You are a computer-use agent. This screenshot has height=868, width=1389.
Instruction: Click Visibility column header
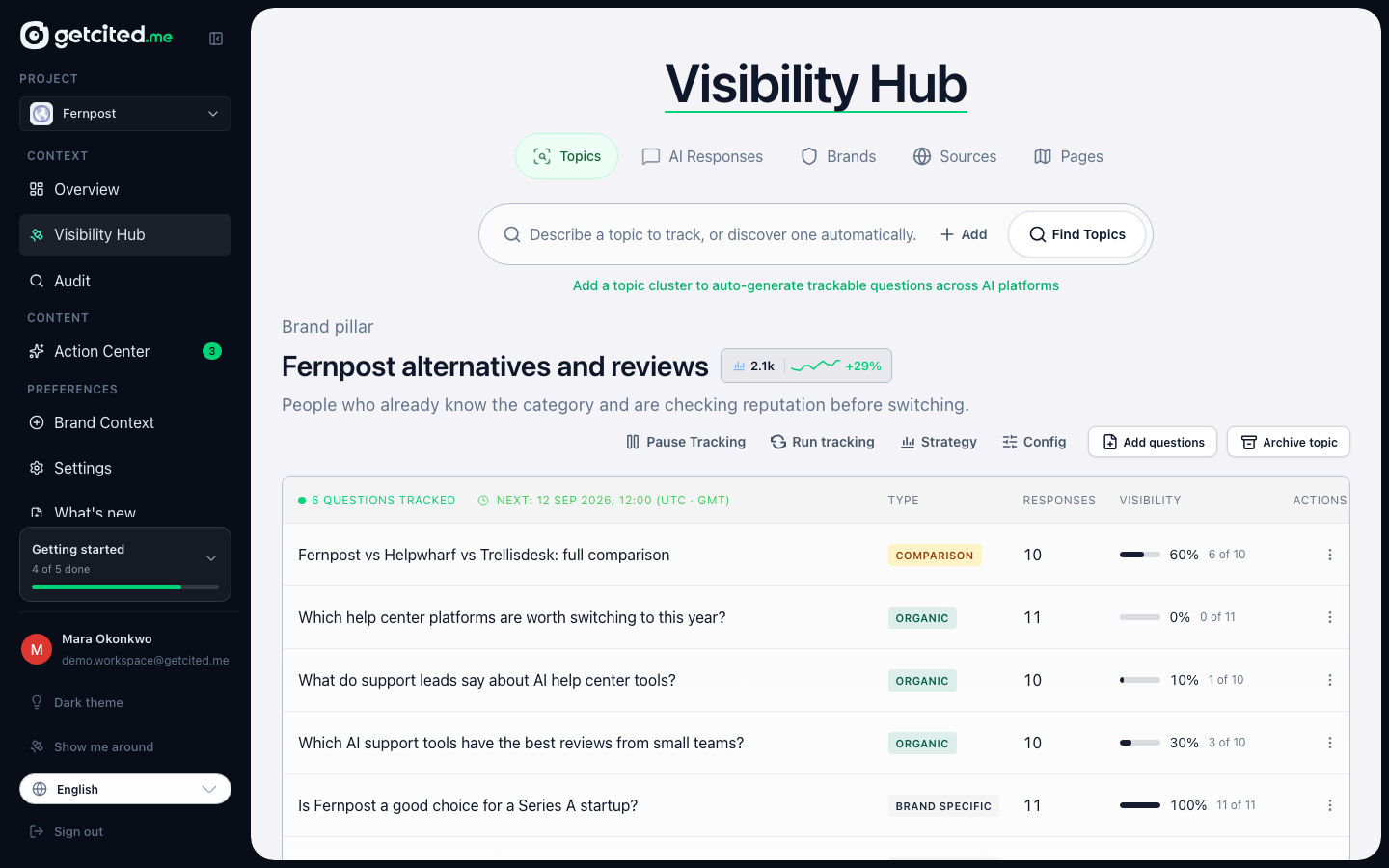pyautogui.click(x=1150, y=501)
